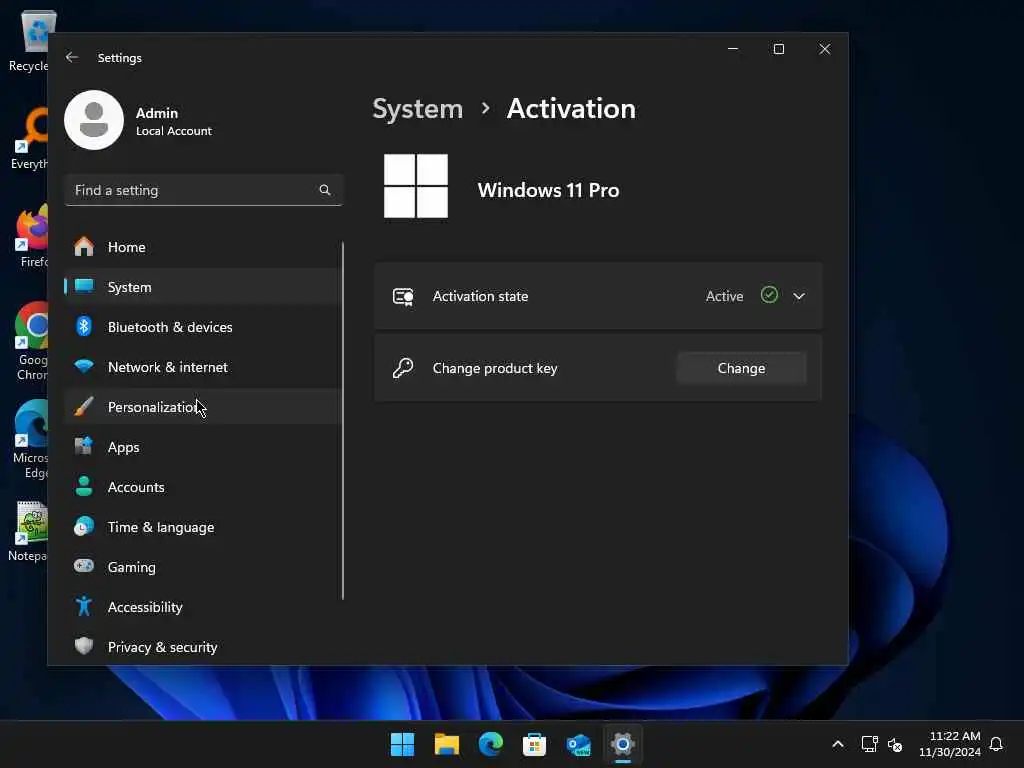Click the Bluetooth icon in sidebar
This screenshot has height=768, width=1024.
point(84,326)
